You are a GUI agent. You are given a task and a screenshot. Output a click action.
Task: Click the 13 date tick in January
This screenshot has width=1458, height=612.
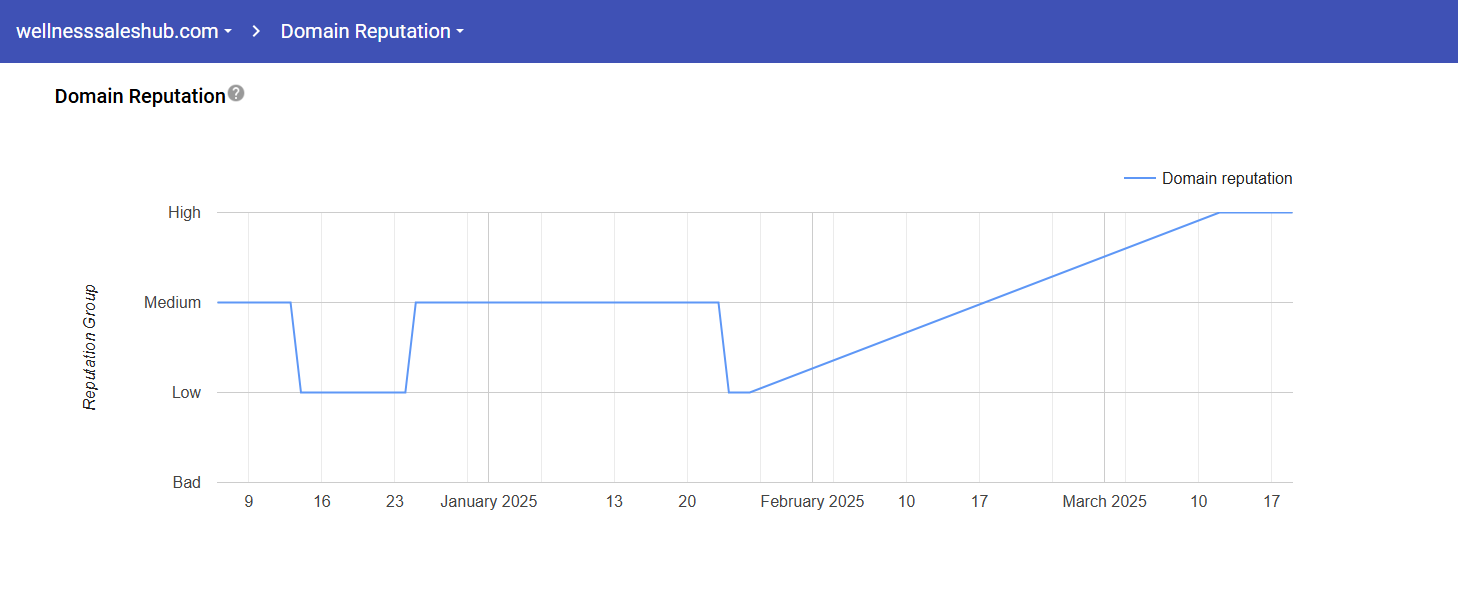614,502
